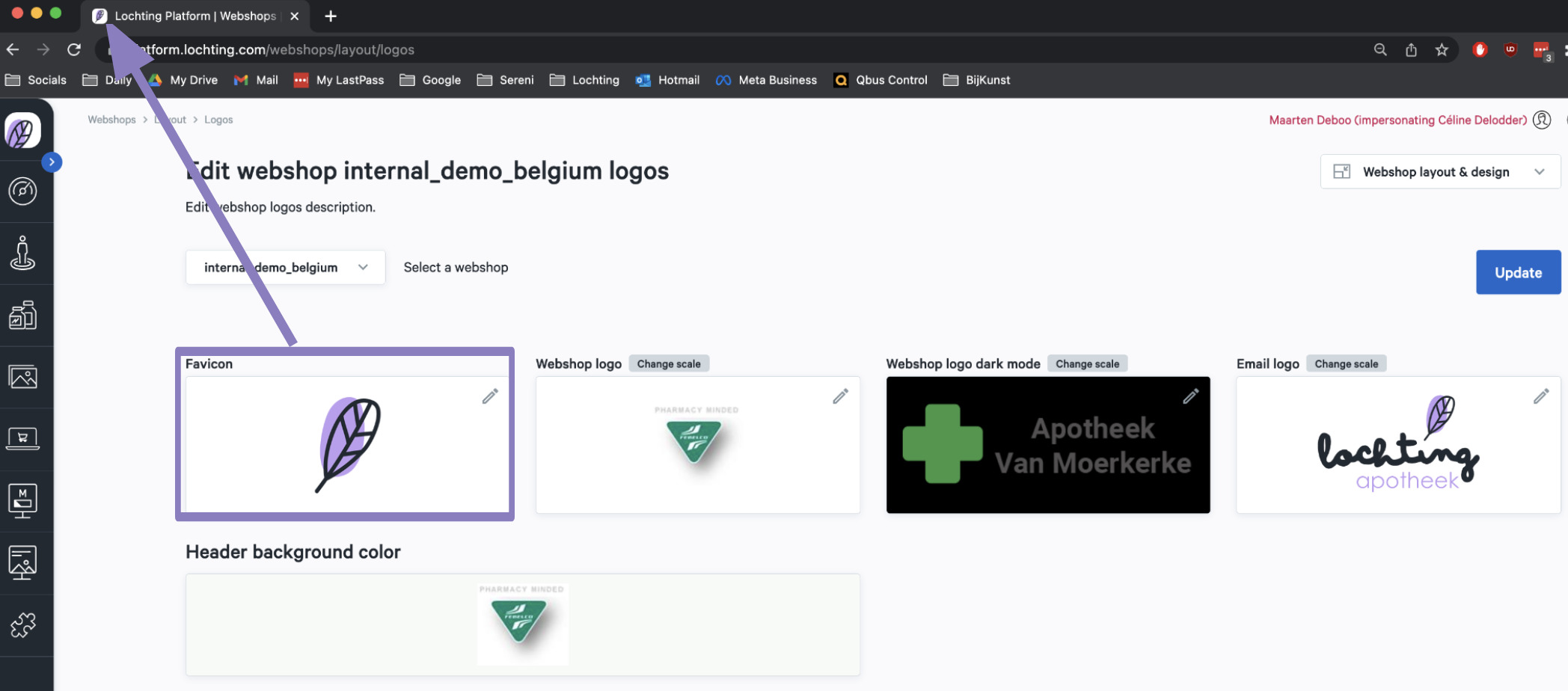The image size is (1568, 691).
Task: Open the puzzle piece plugins icon
Action: 22,625
